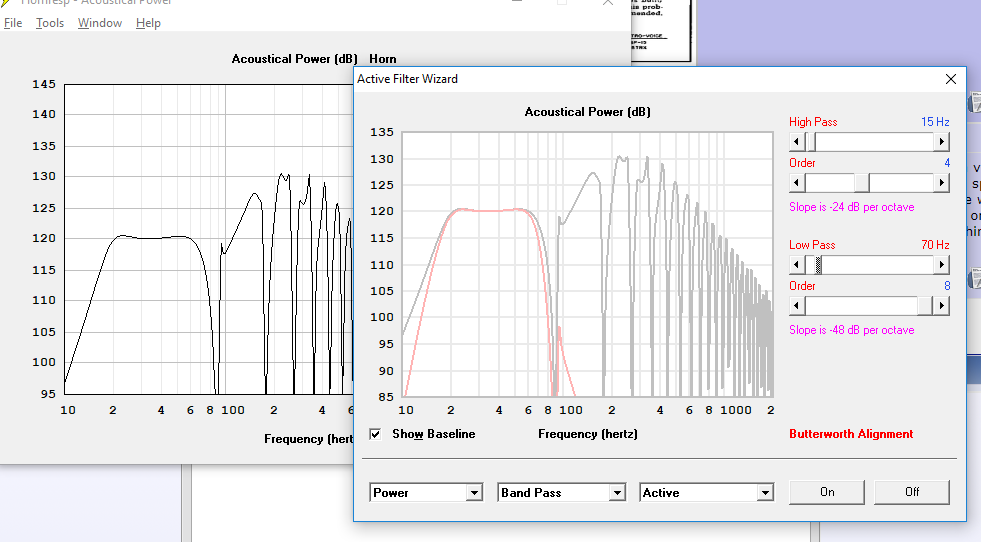Screen dimensions: 981x542
Task: Click the Hornresp window title bar icon
Action: (6, 2)
